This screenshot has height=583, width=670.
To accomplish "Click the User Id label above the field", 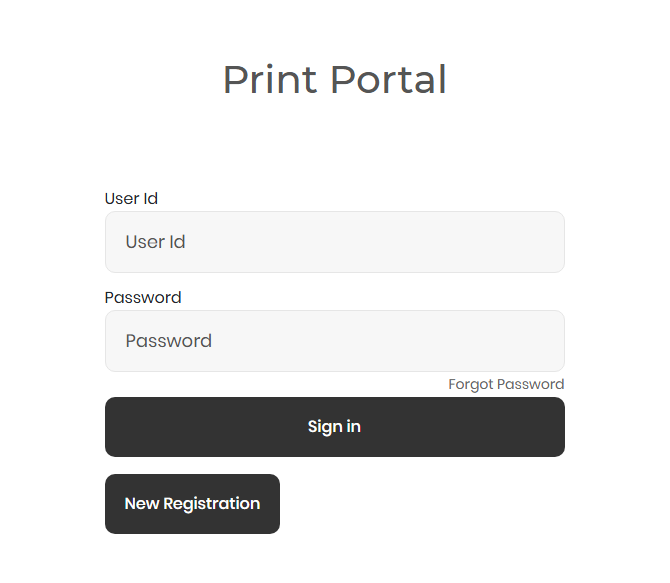I will point(131,198).
